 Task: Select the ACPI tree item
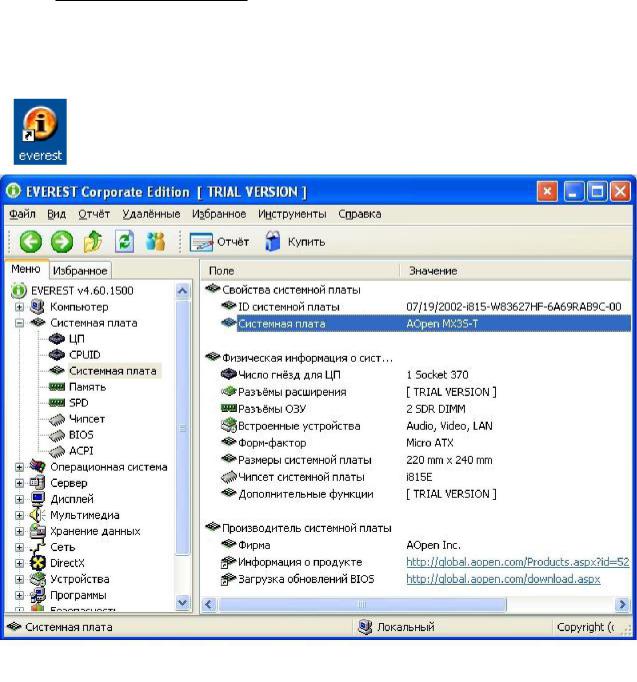coord(81,451)
